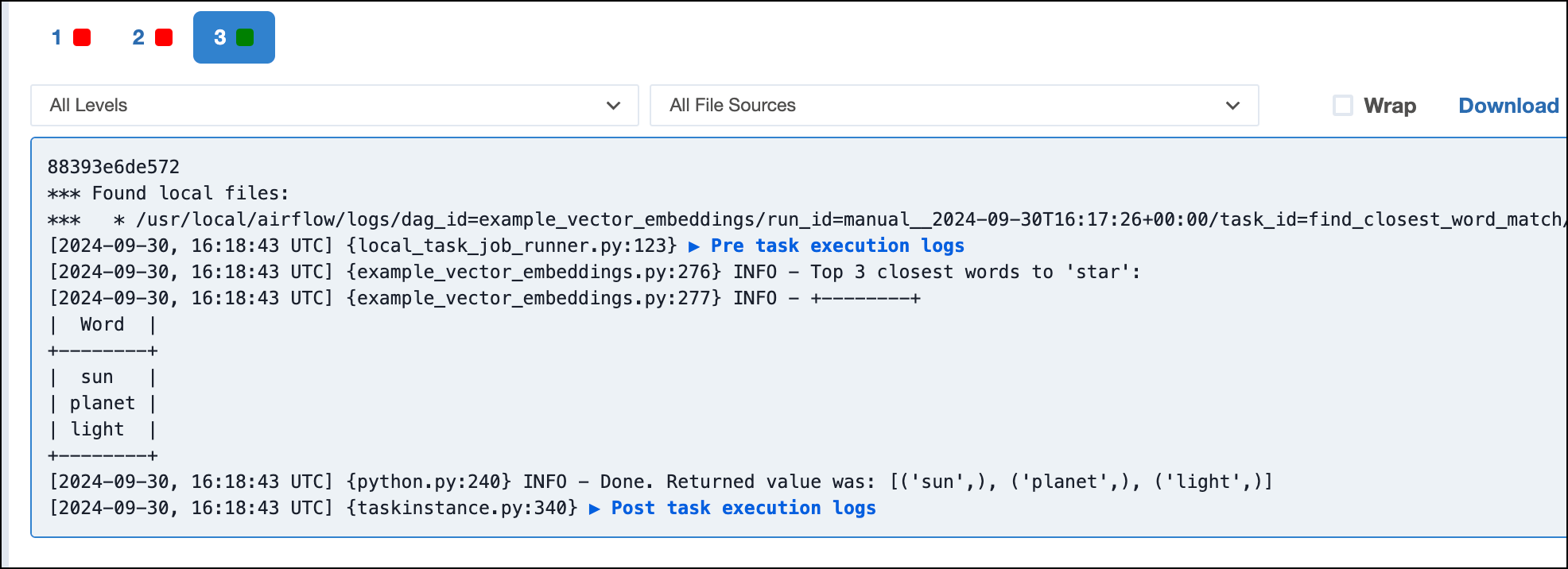
Task: Click the red status square on tab 1
Action: [x=82, y=37]
